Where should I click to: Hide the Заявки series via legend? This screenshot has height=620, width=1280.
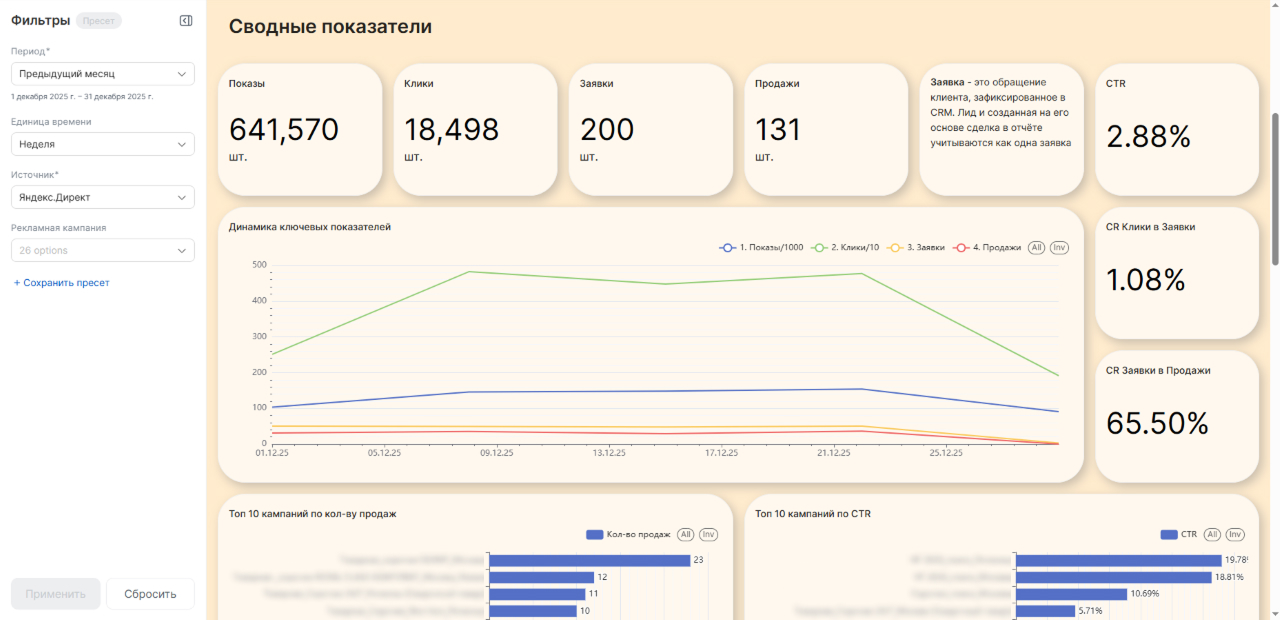pyautogui.click(x=916, y=247)
